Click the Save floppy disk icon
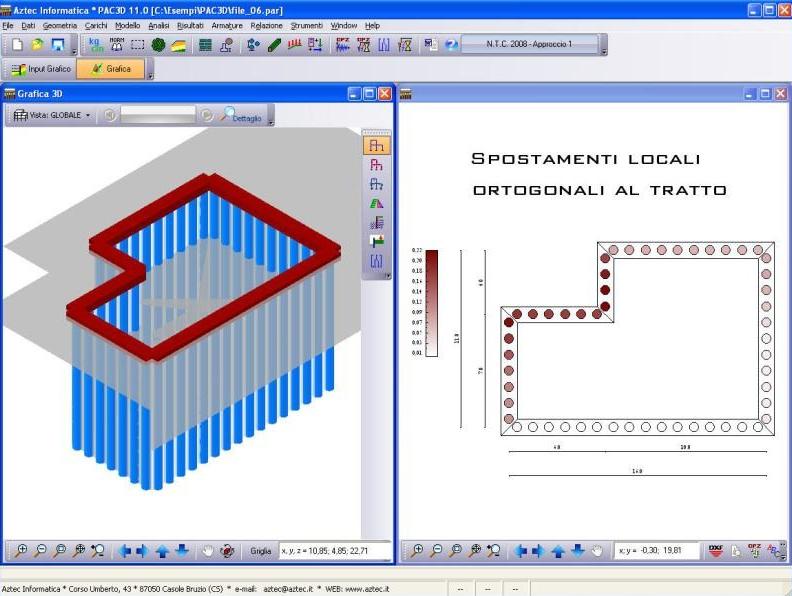Screen dimensions: 792x596 57,45
